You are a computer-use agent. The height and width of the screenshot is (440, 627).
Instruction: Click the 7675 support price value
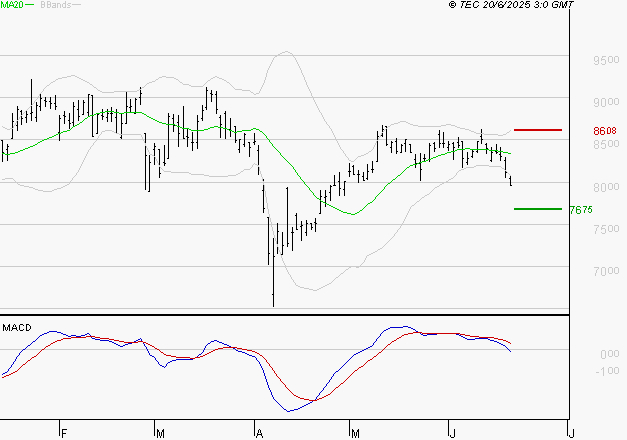(581, 210)
